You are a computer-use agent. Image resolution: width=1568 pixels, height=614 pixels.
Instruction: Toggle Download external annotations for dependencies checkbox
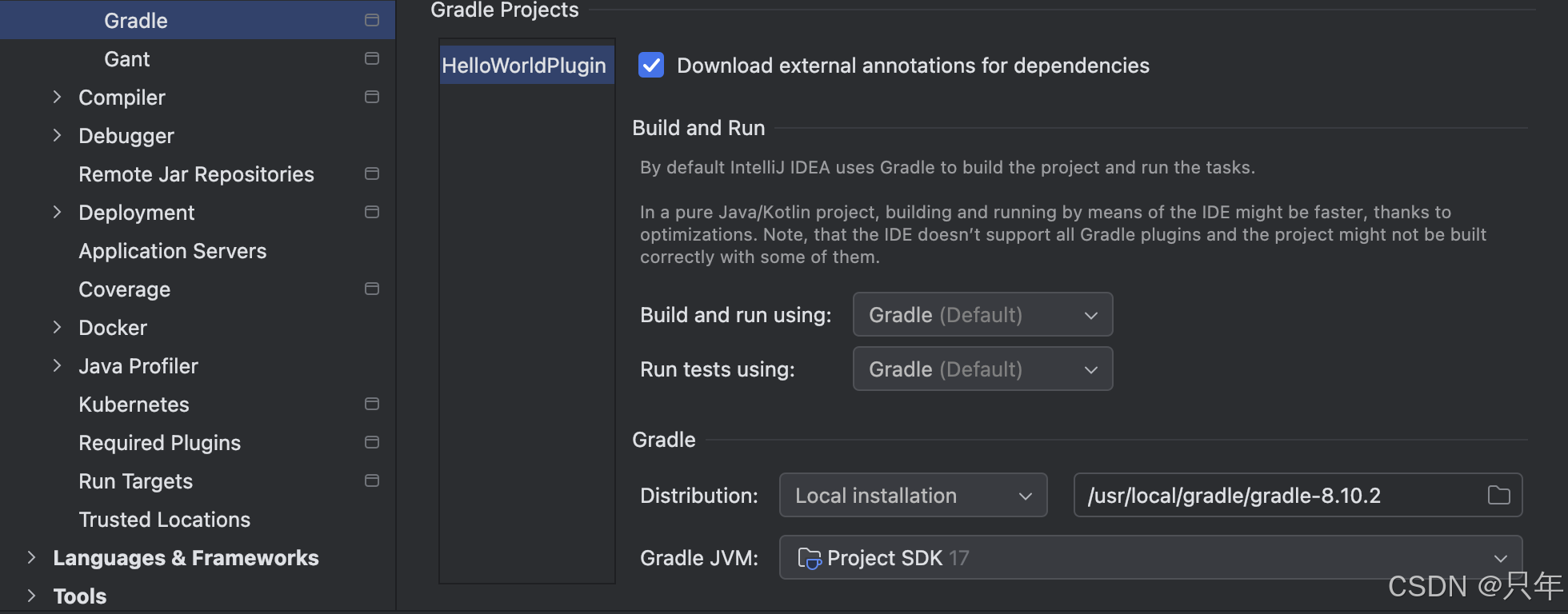coord(651,65)
